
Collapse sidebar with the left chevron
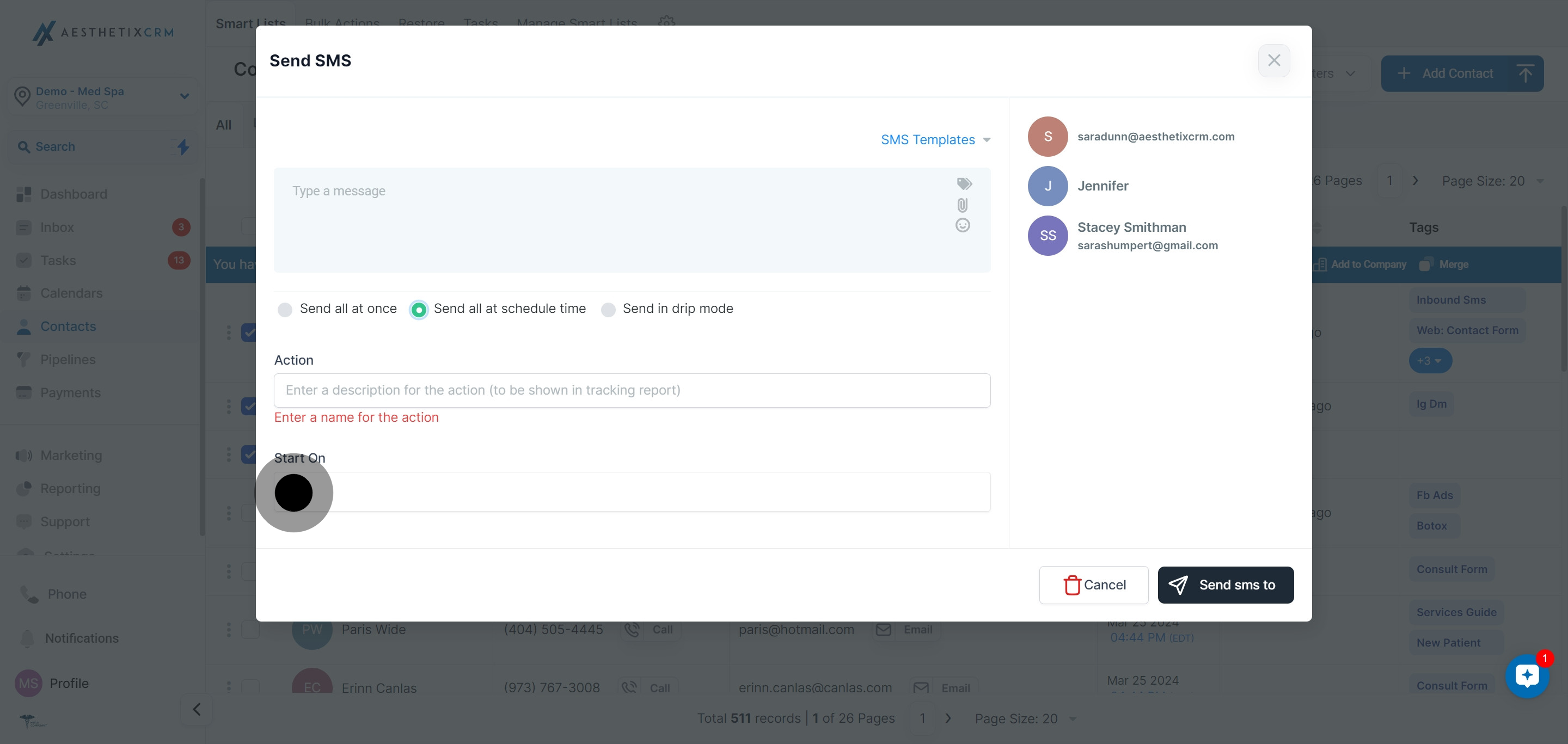(x=197, y=709)
